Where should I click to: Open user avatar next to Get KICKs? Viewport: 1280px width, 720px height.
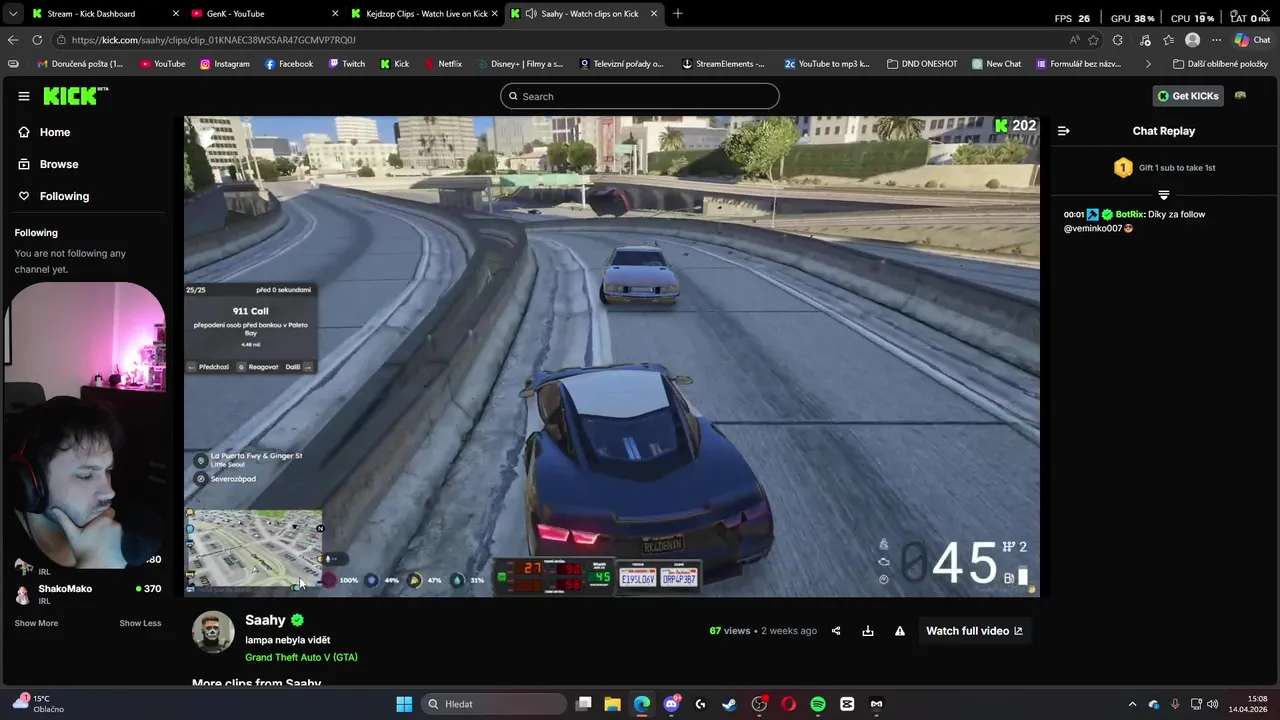1240,96
